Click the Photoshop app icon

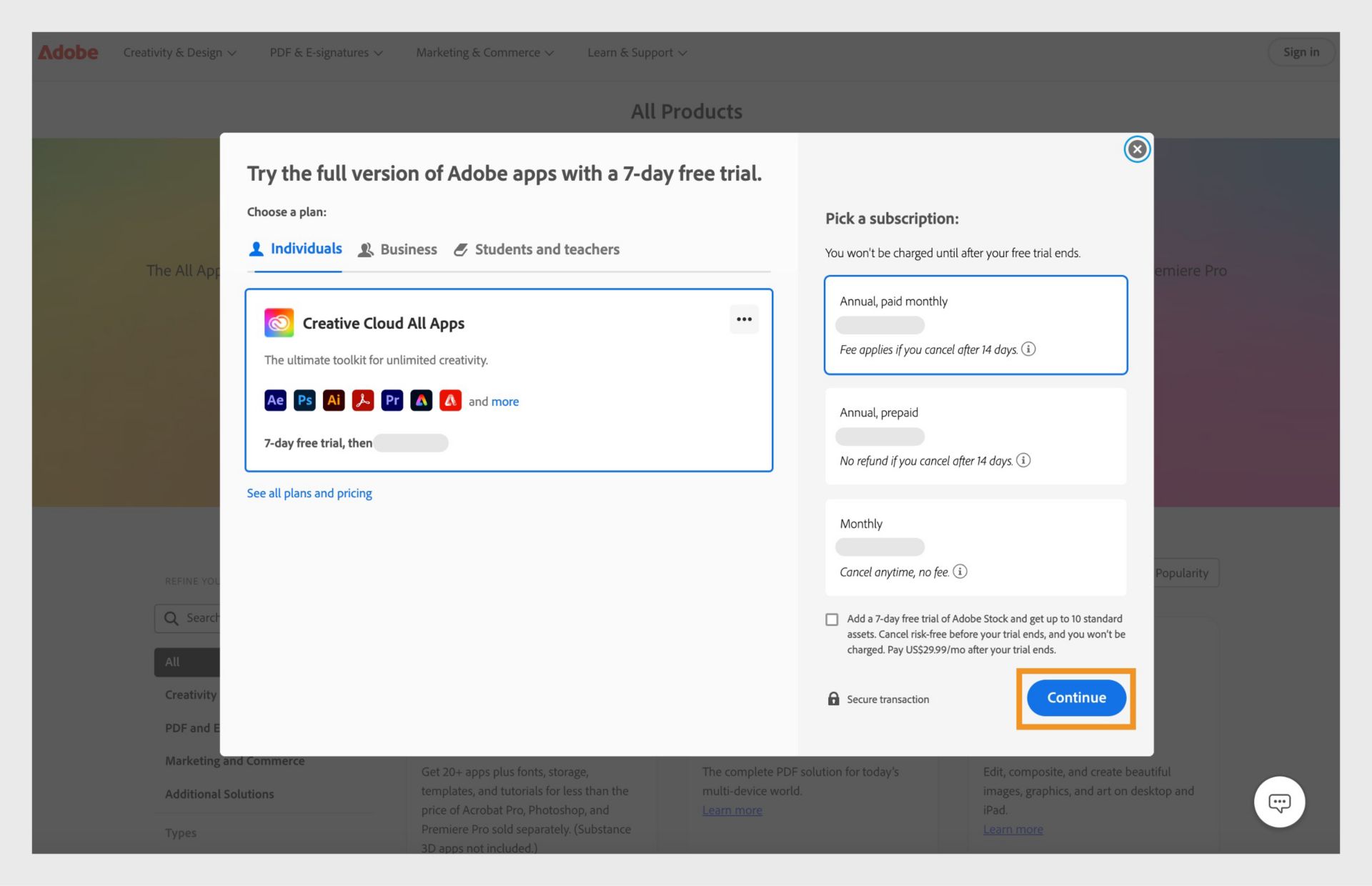[303, 400]
